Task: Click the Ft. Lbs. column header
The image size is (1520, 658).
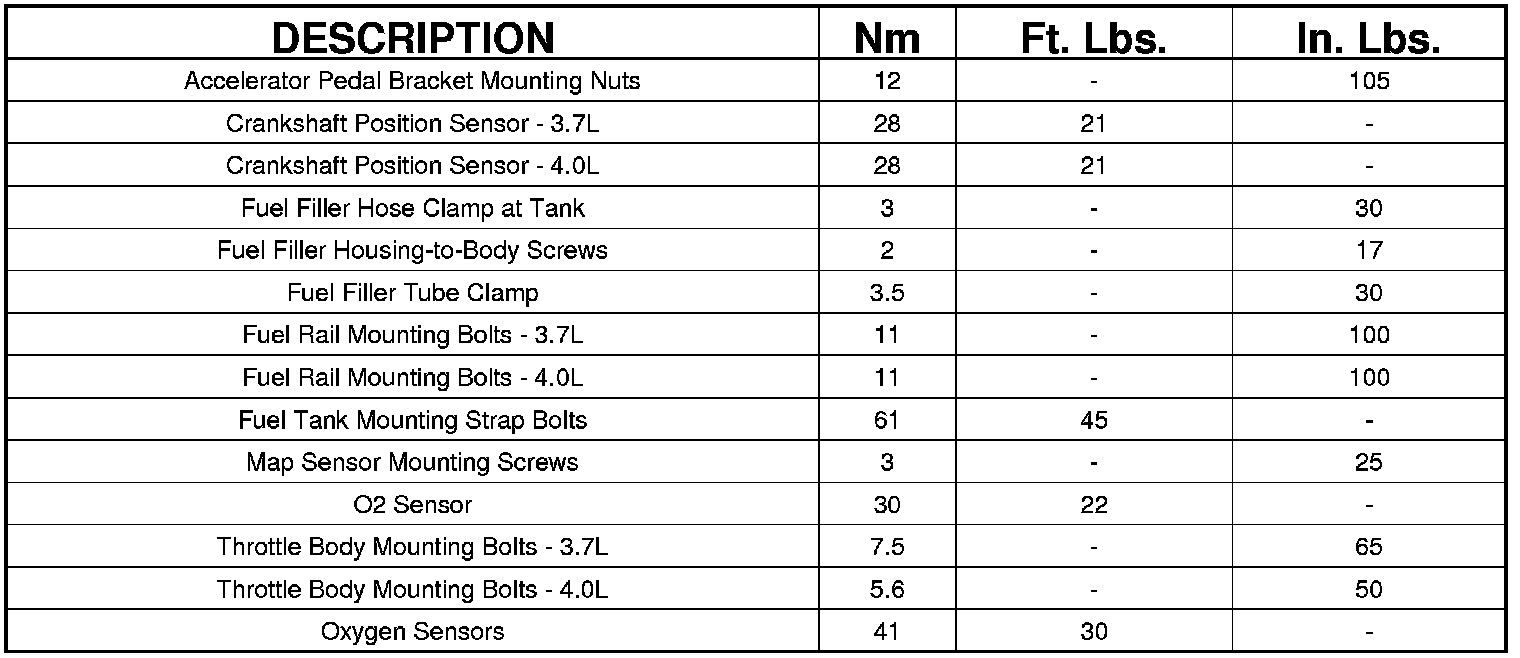Action: click(1093, 38)
